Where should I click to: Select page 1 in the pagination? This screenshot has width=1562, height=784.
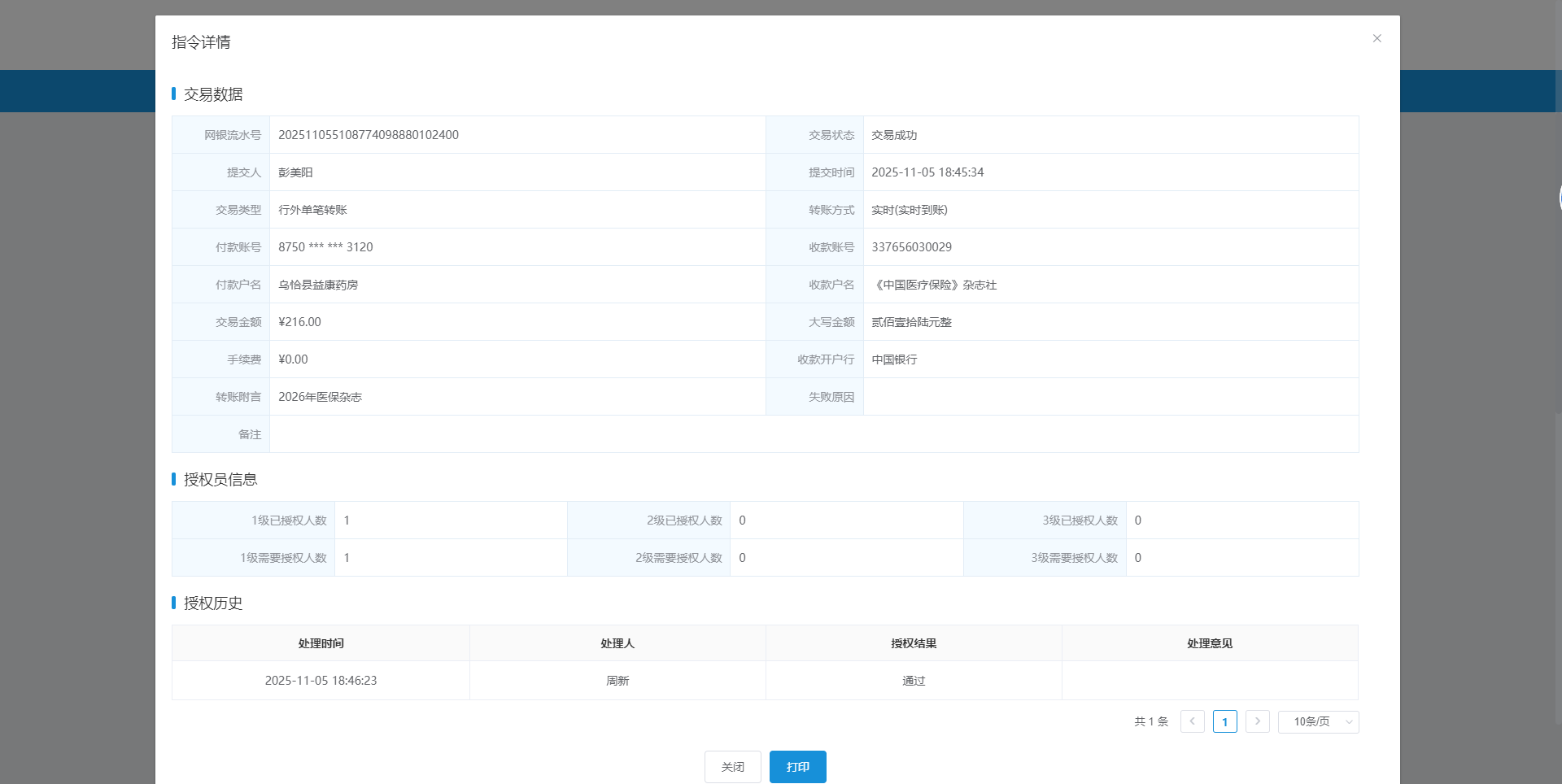pyautogui.click(x=1224, y=721)
